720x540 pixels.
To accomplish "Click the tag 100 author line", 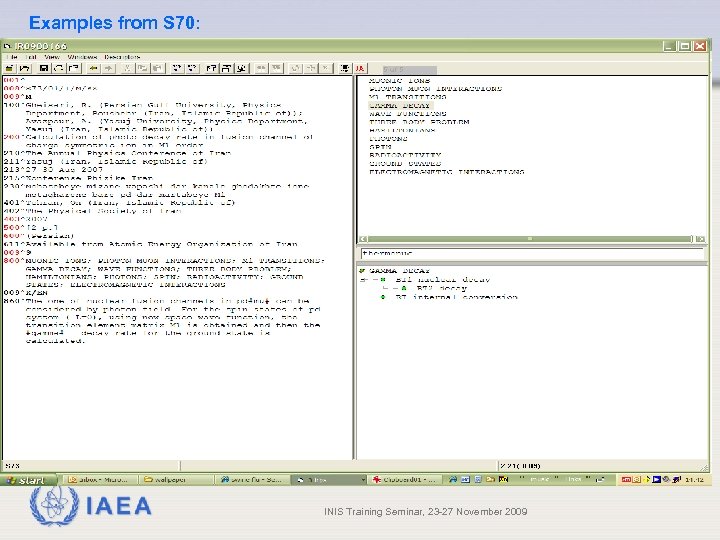I will tap(142, 105).
